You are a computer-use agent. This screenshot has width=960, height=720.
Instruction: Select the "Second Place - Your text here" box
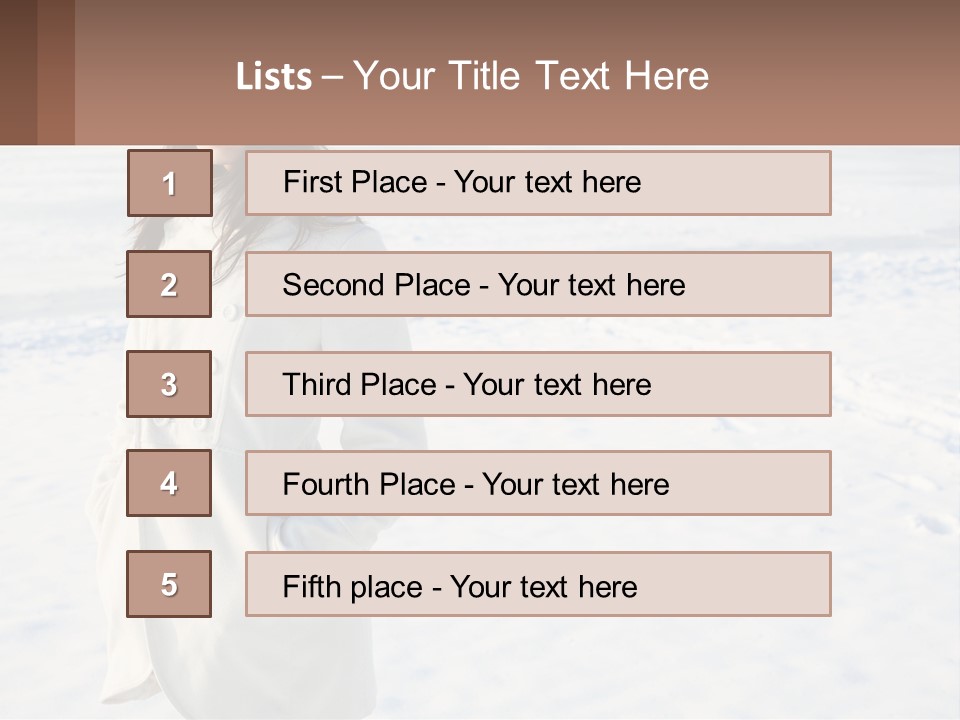[538, 284]
